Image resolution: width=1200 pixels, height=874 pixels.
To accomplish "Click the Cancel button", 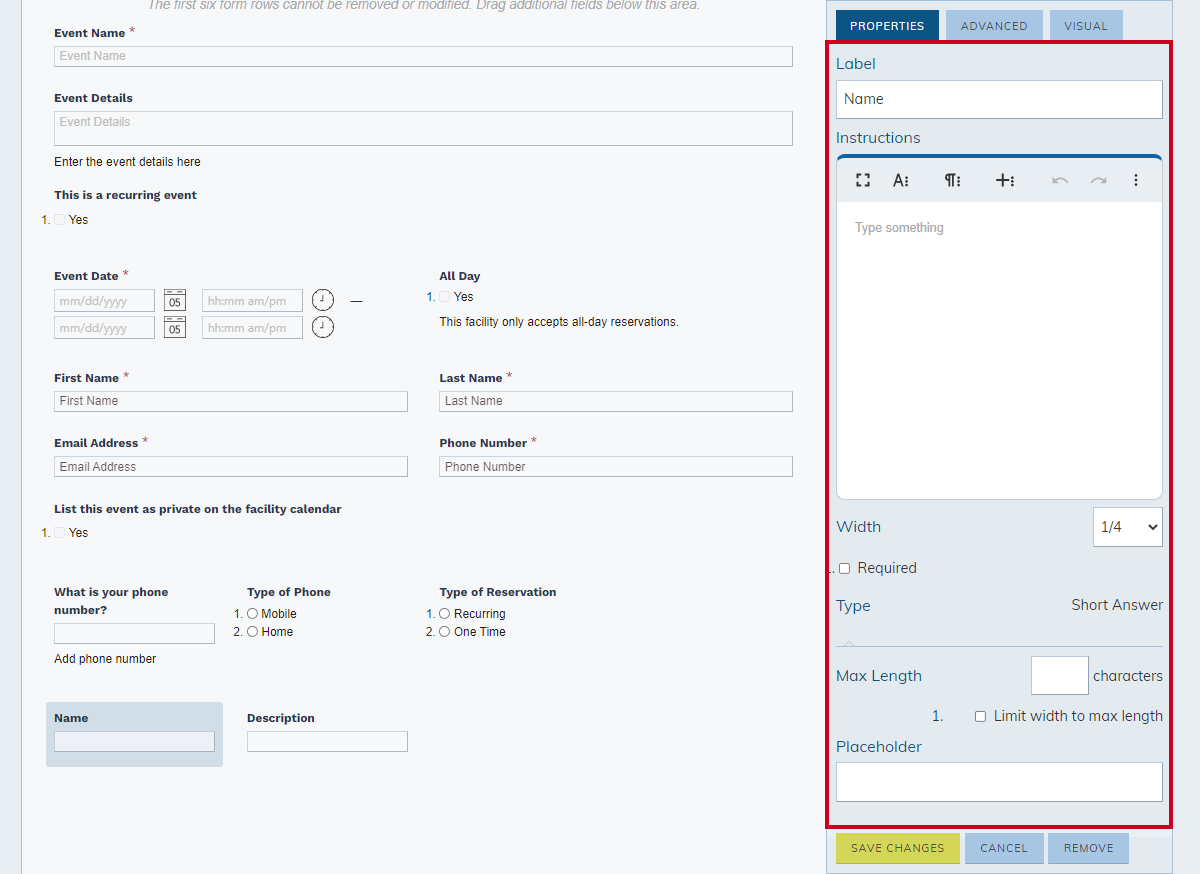I will coord(1004,848).
